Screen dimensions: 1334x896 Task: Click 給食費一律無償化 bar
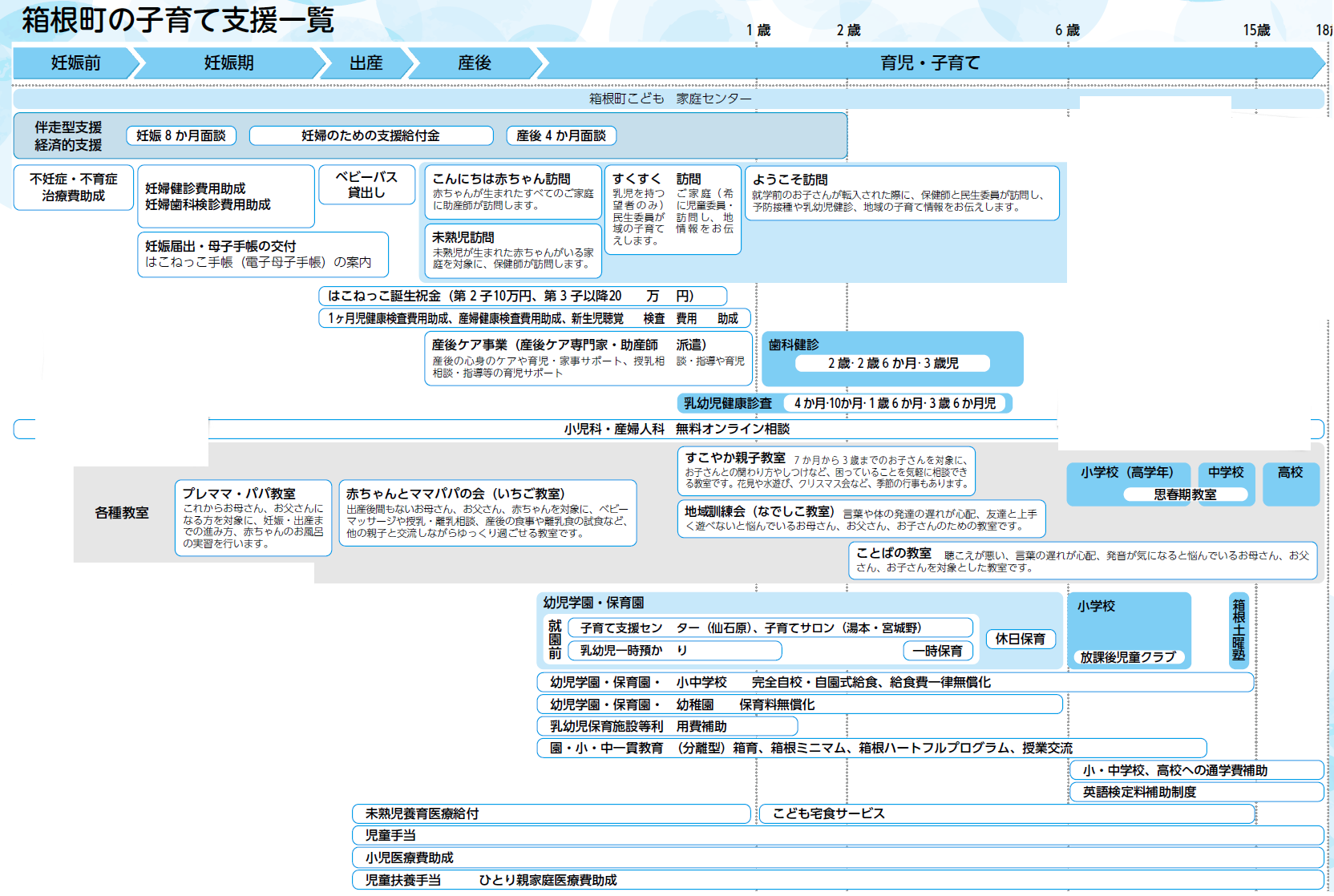pyautogui.click(x=895, y=682)
